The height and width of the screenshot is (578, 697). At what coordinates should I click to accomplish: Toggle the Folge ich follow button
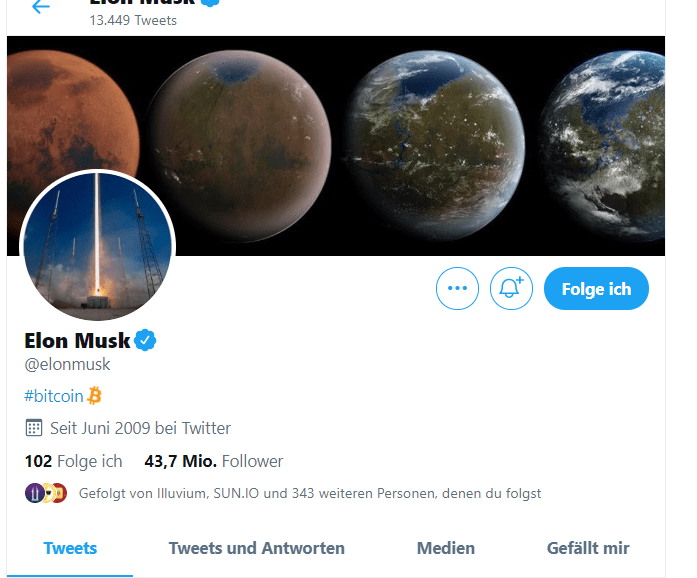click(596, 289)
